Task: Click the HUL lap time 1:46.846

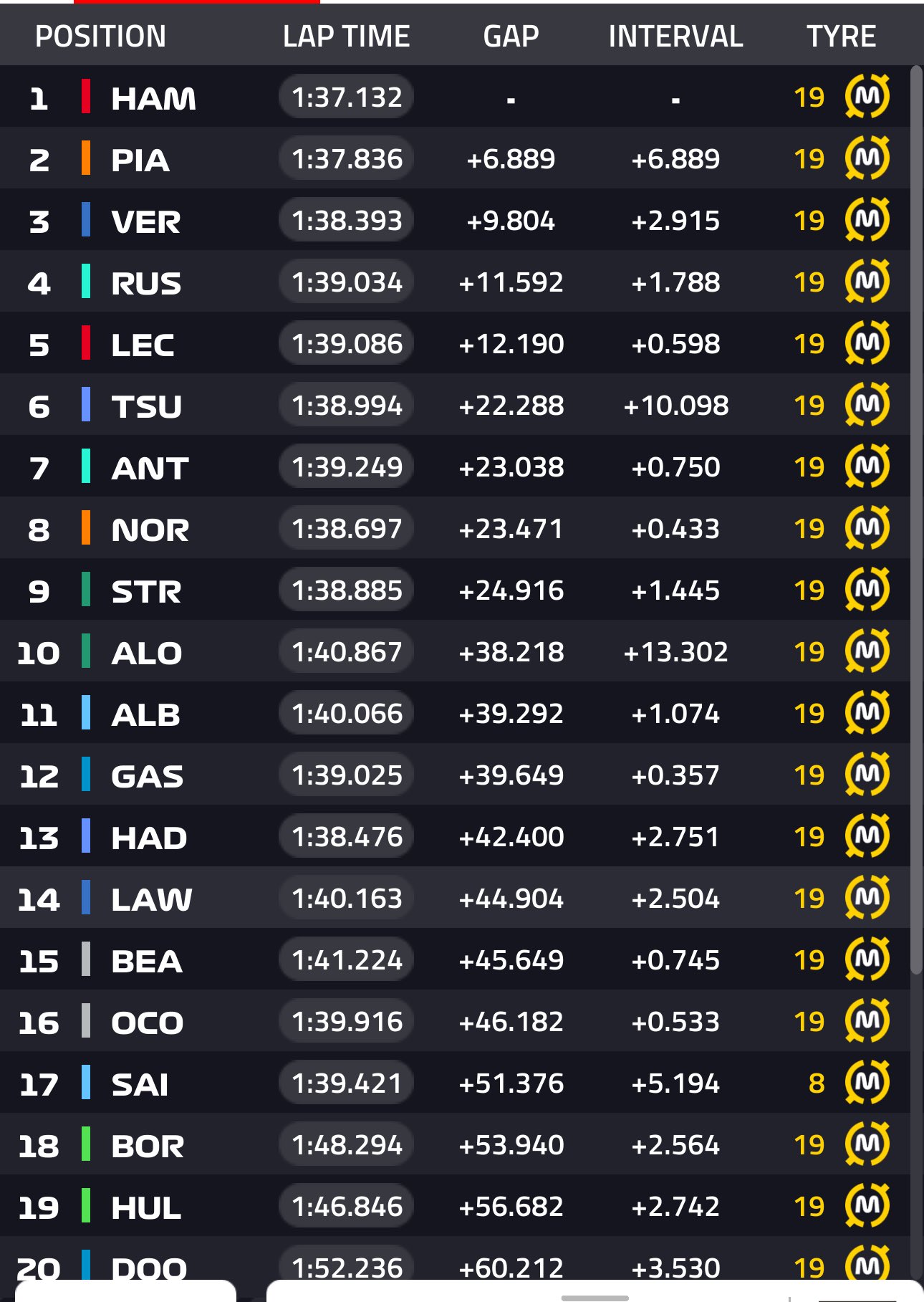Action: (x=347, y=1206)
